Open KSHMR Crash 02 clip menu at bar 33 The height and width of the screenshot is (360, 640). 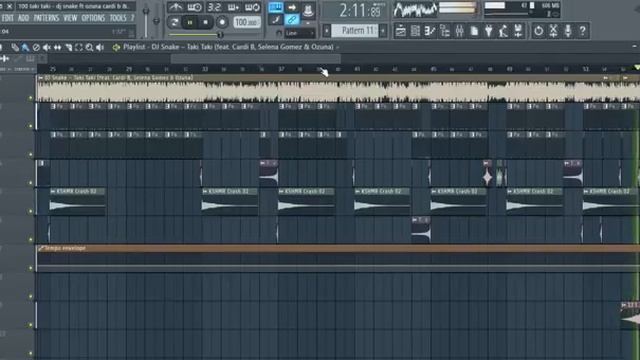click(x=205, y=191)
